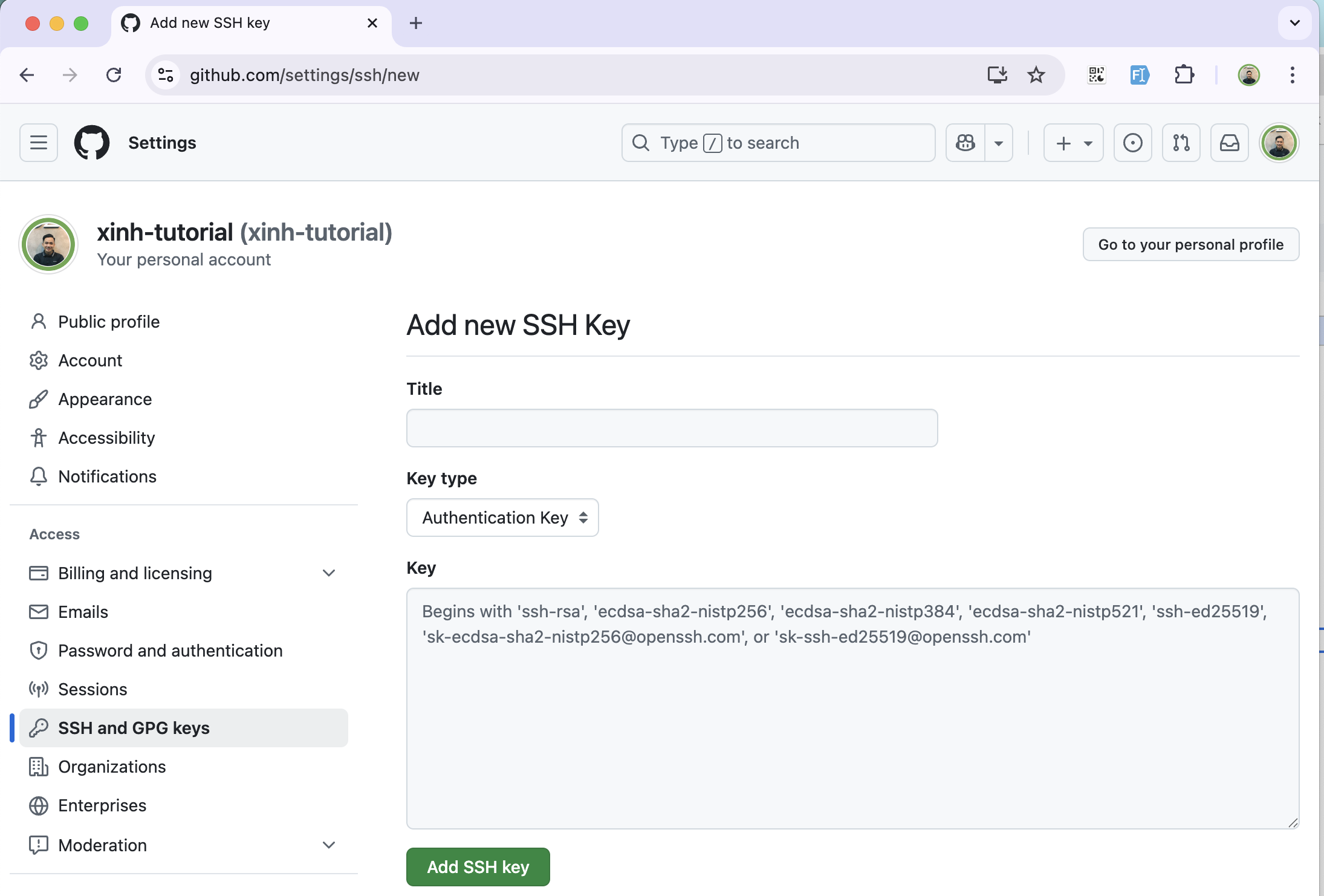Open Organizations settings
This screenshot has height=896, width=1324.
[184, 767]
